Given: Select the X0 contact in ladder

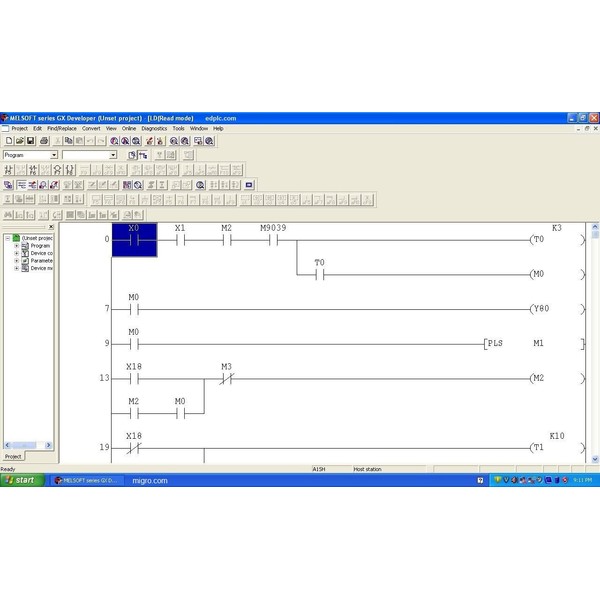Looking at the screenshot, I should click(134, 240).
